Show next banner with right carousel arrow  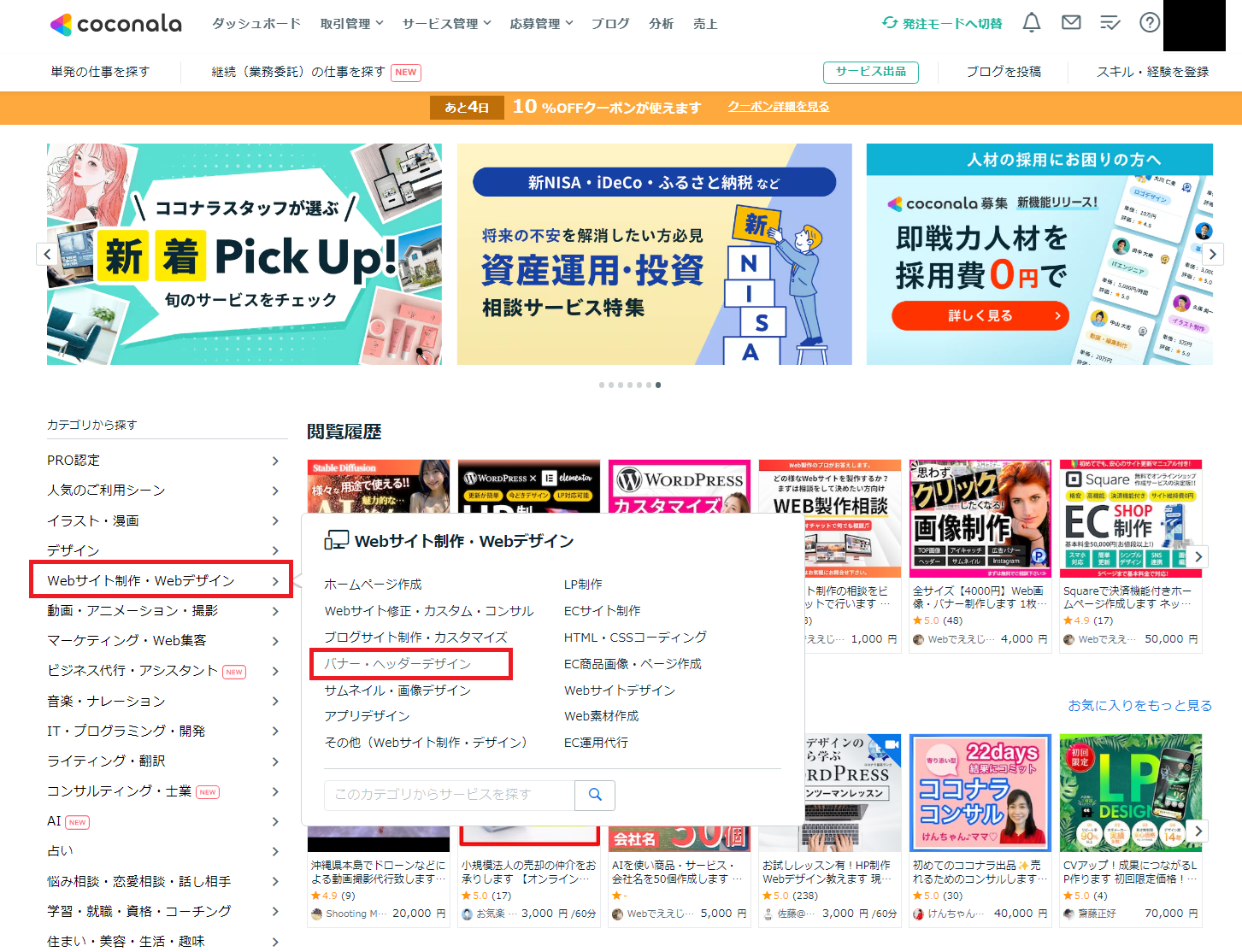tap(1212, 254)
